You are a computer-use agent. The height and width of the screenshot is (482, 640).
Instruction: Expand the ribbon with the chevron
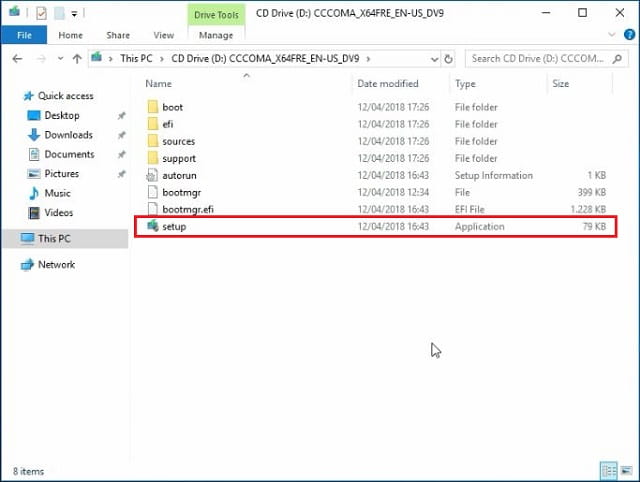[x=612, y=35]
